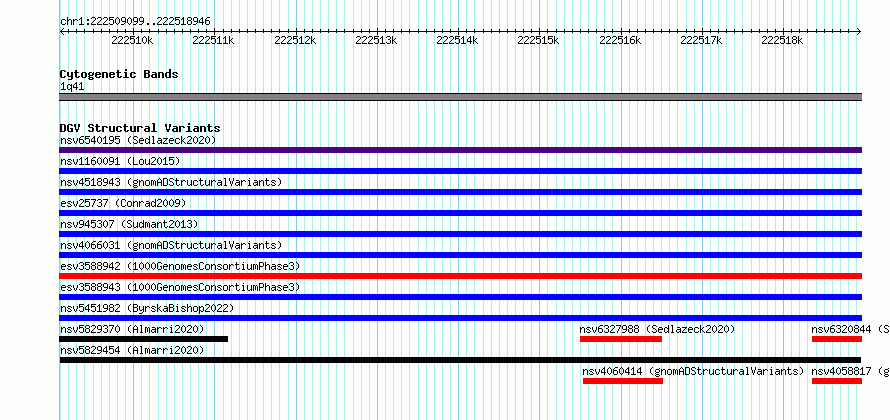This screenshot has width=890, height=420.
Task: Open nsv4518943 (gnomADStructuralVariants) label
Action: coord(171,182)
